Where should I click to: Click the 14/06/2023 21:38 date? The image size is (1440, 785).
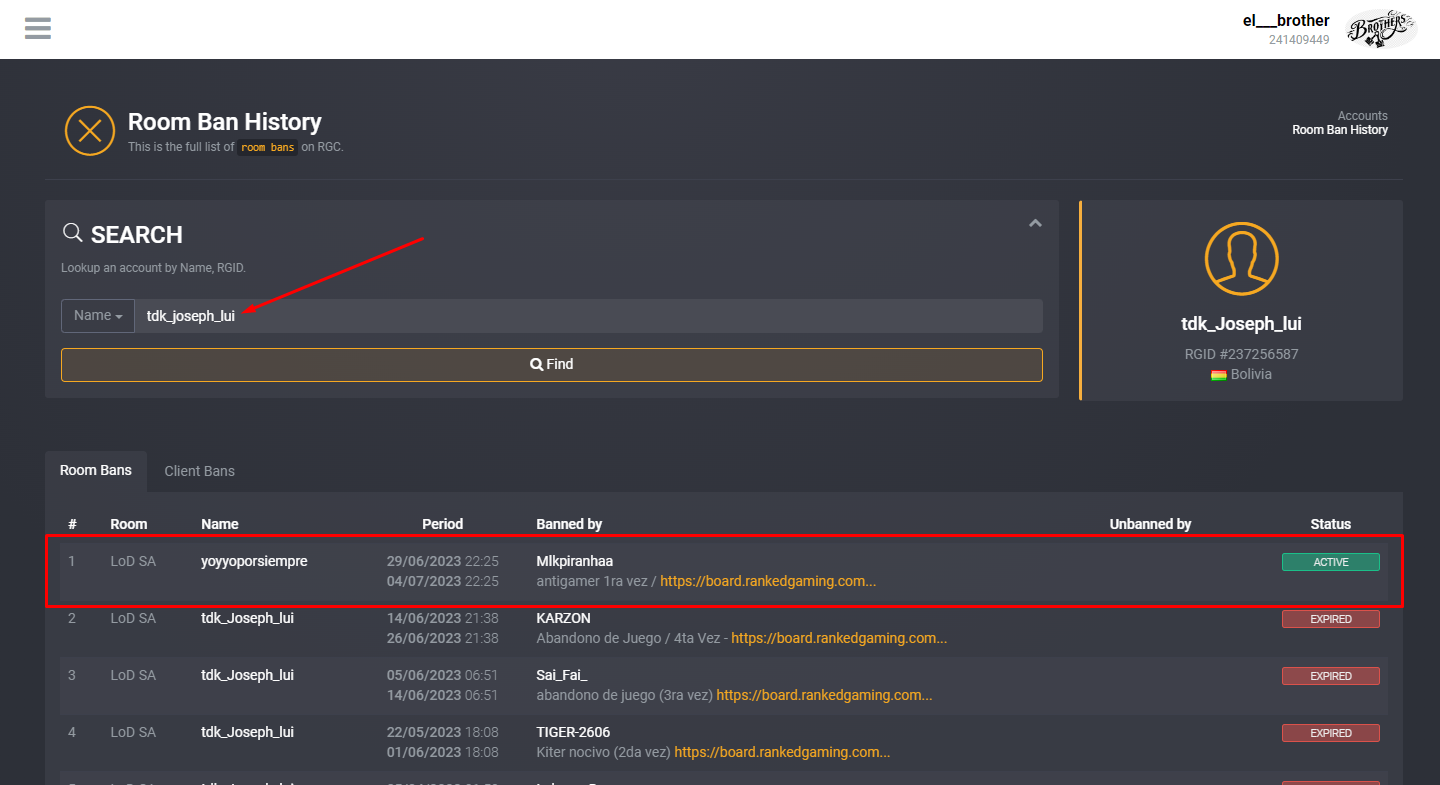coord(443,618)
